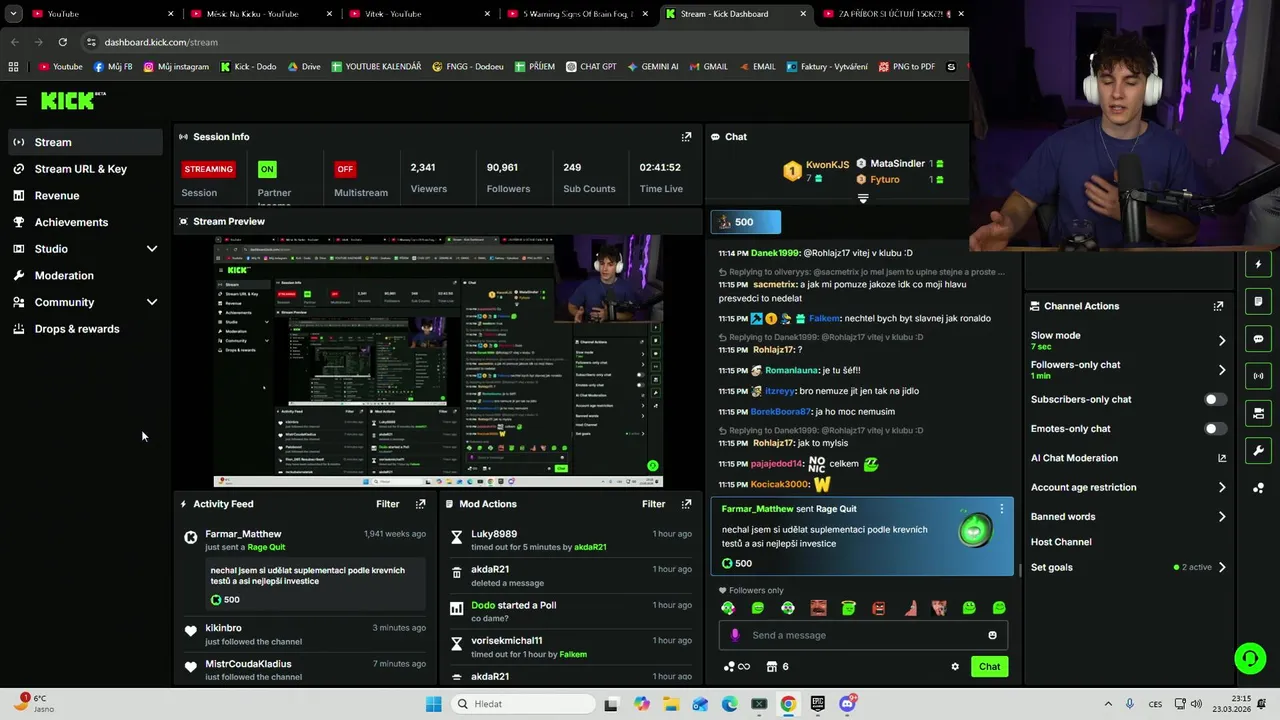This screenshot has height=720, width=1280.
Task: Open Slow mode options chevron
Action: 1222,341
